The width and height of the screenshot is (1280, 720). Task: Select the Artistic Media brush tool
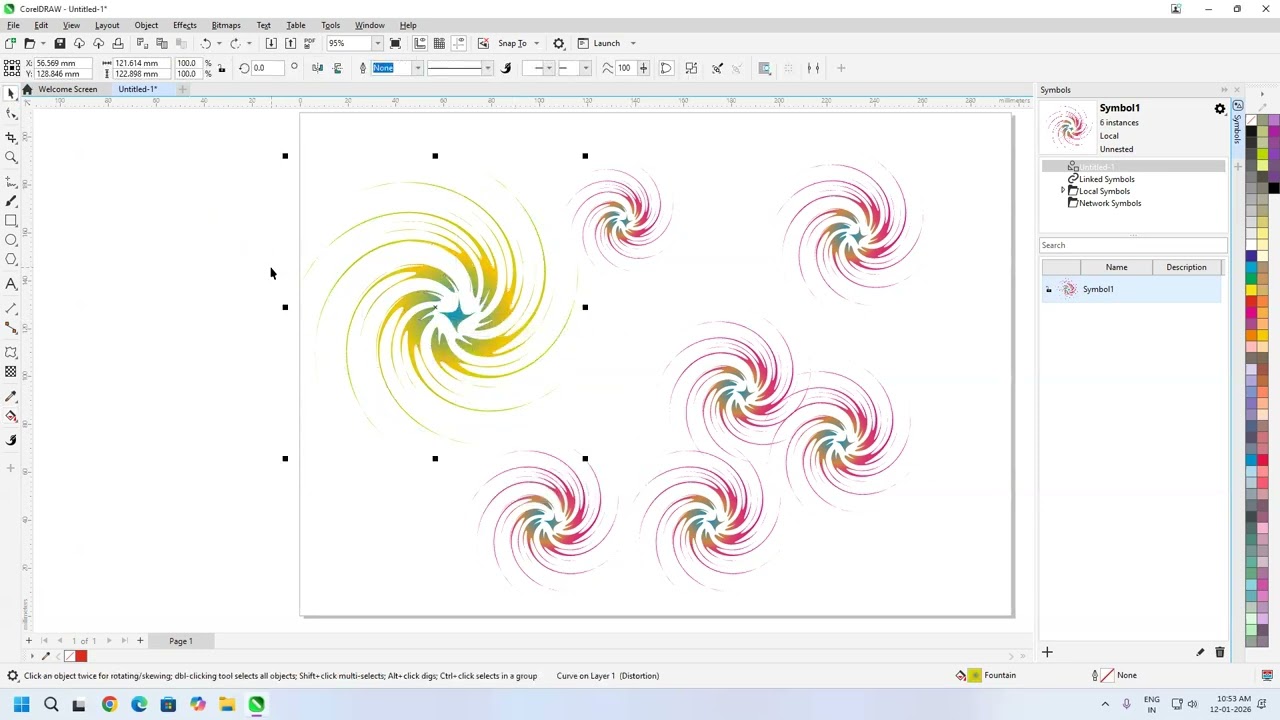(11, 201)
